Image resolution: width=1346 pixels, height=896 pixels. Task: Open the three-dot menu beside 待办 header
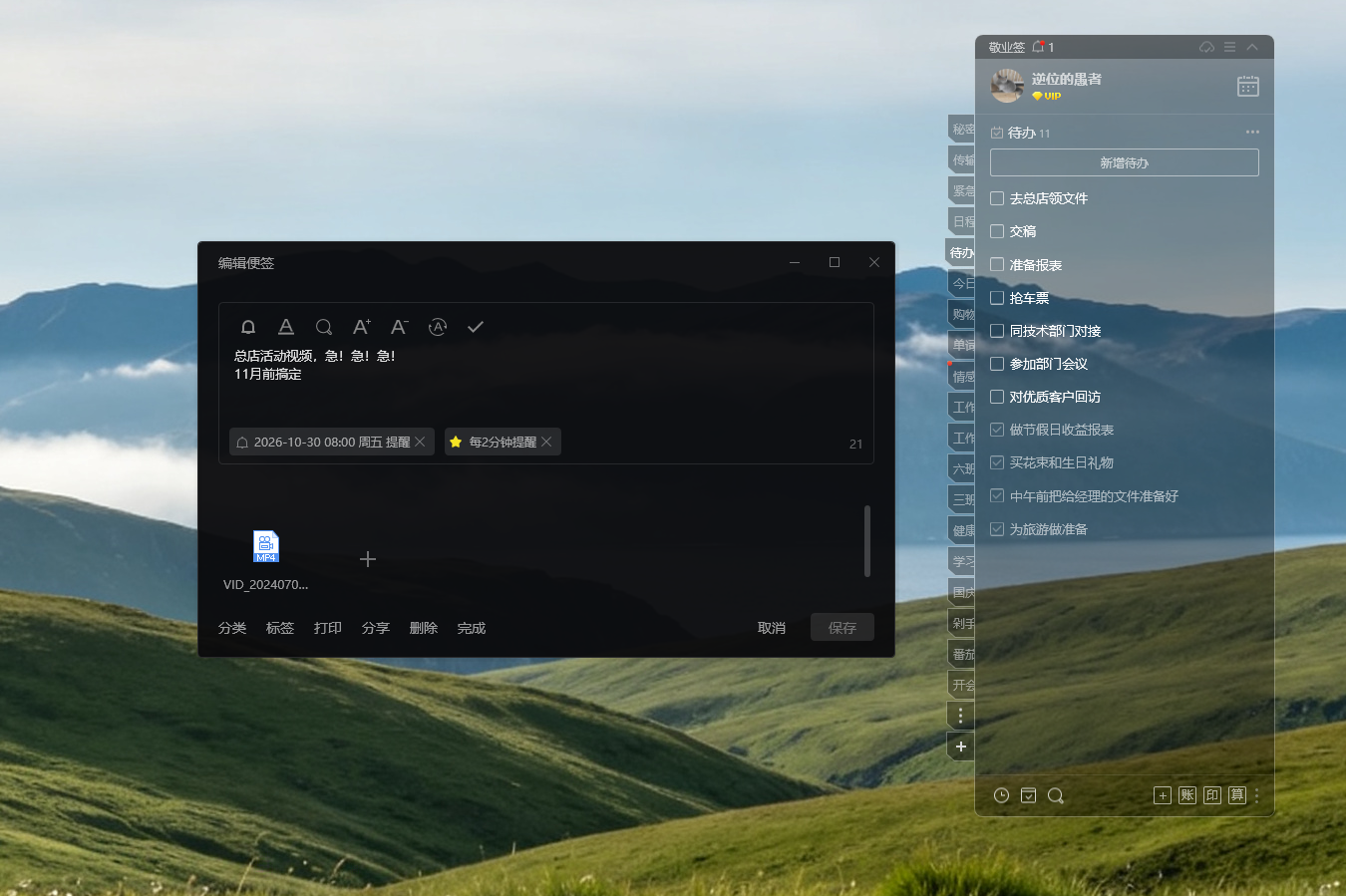pos(1252,132)
